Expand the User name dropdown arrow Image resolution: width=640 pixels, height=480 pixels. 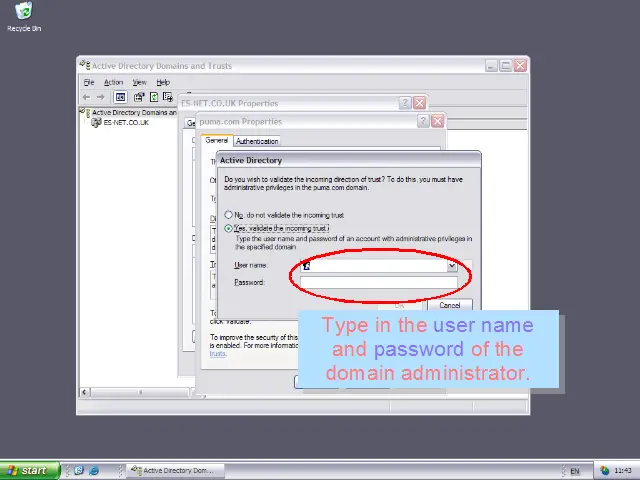click(x=452, y=266)
